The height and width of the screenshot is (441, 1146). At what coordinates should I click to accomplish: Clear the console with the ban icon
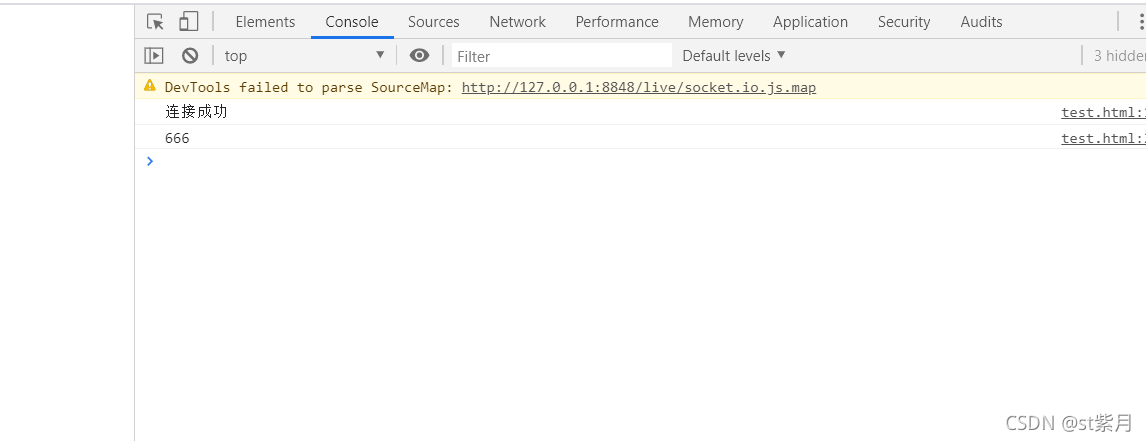click(190, 56)
